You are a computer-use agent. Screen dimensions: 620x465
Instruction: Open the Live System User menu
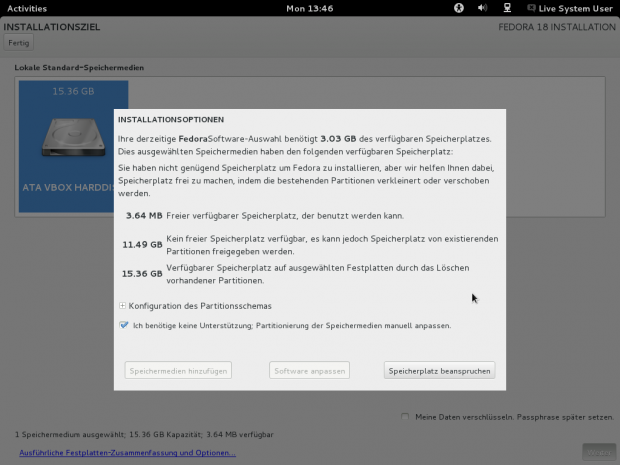click(x=575, y=8)
